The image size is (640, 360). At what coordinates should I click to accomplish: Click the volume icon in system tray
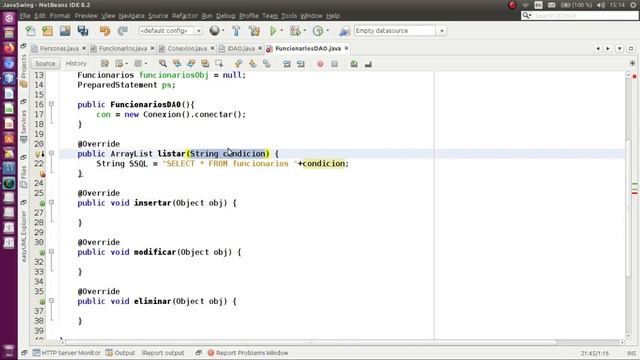(601, 5)
